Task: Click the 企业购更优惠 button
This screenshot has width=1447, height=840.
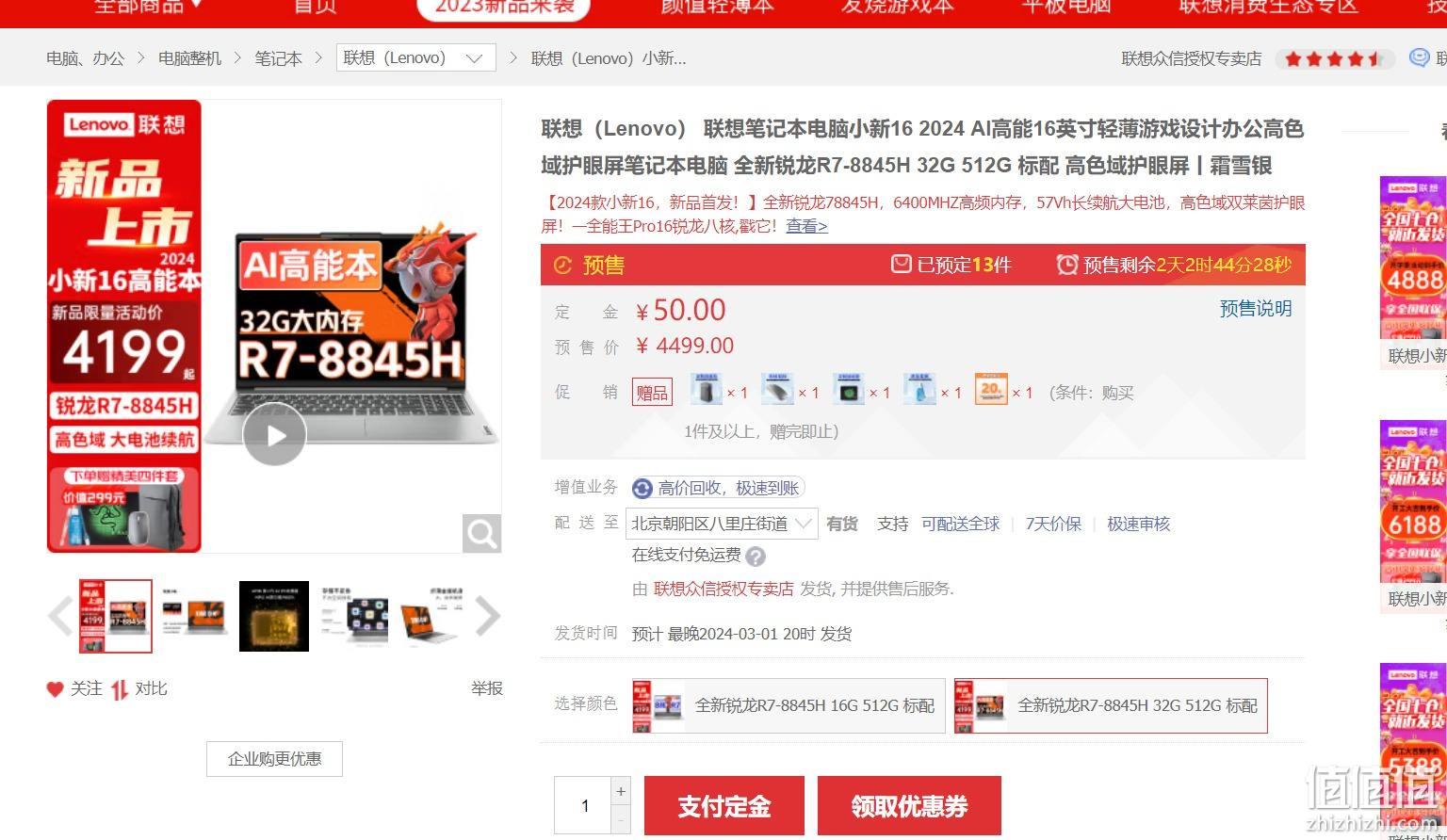Action: [x=274, y=759]
